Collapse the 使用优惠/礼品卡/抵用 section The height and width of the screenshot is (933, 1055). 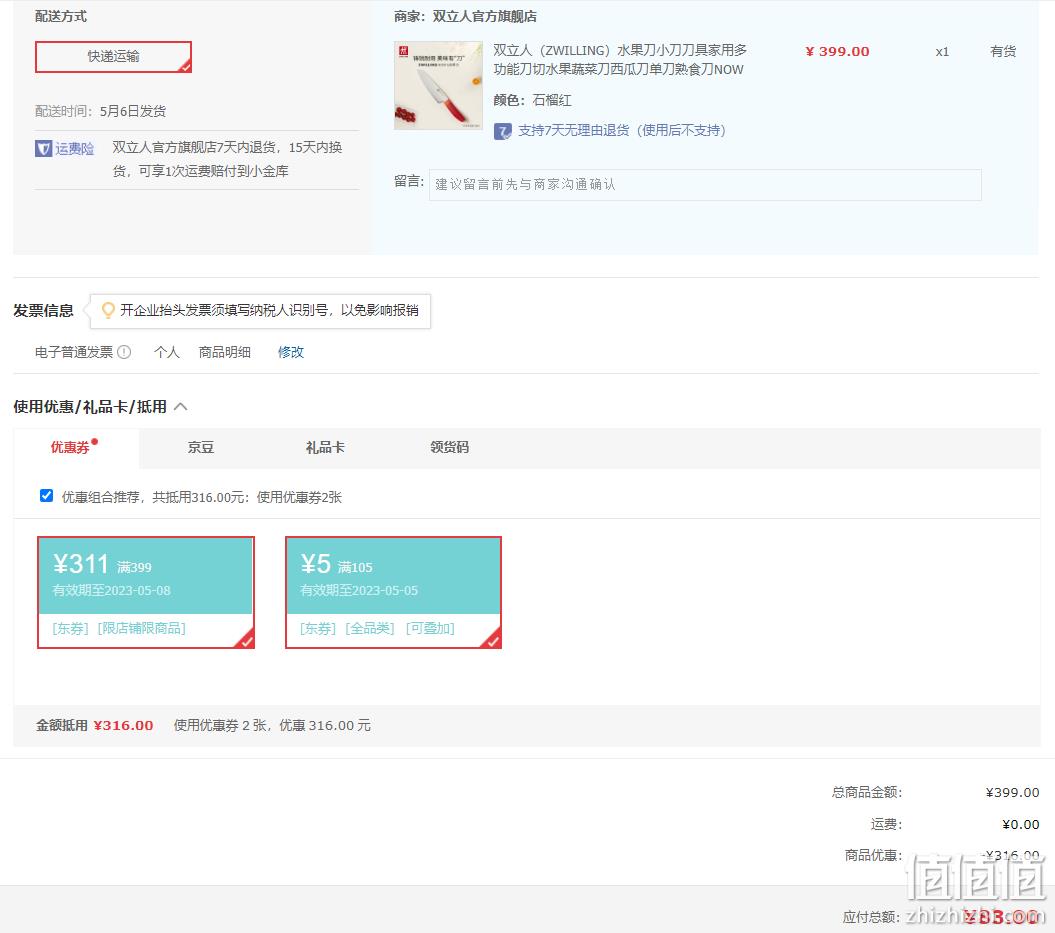(x=181, y=407)
